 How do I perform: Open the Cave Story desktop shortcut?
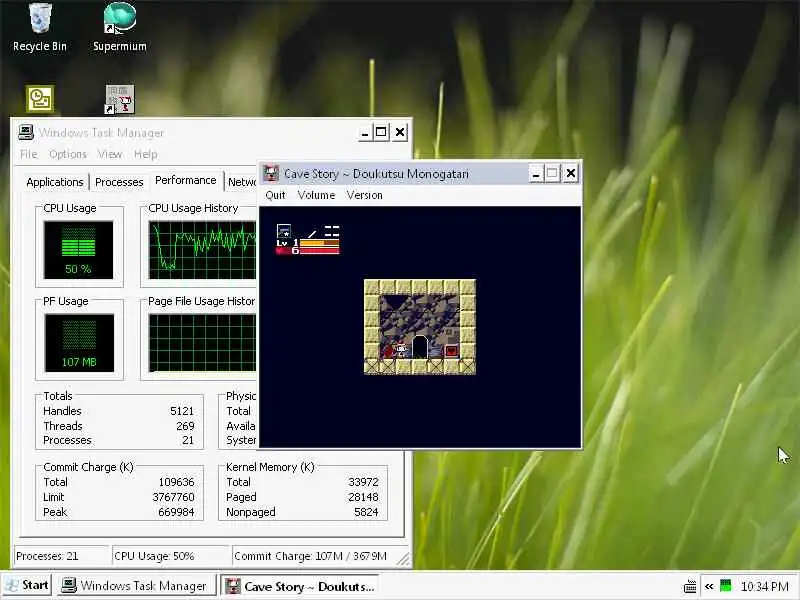point(119,99)
